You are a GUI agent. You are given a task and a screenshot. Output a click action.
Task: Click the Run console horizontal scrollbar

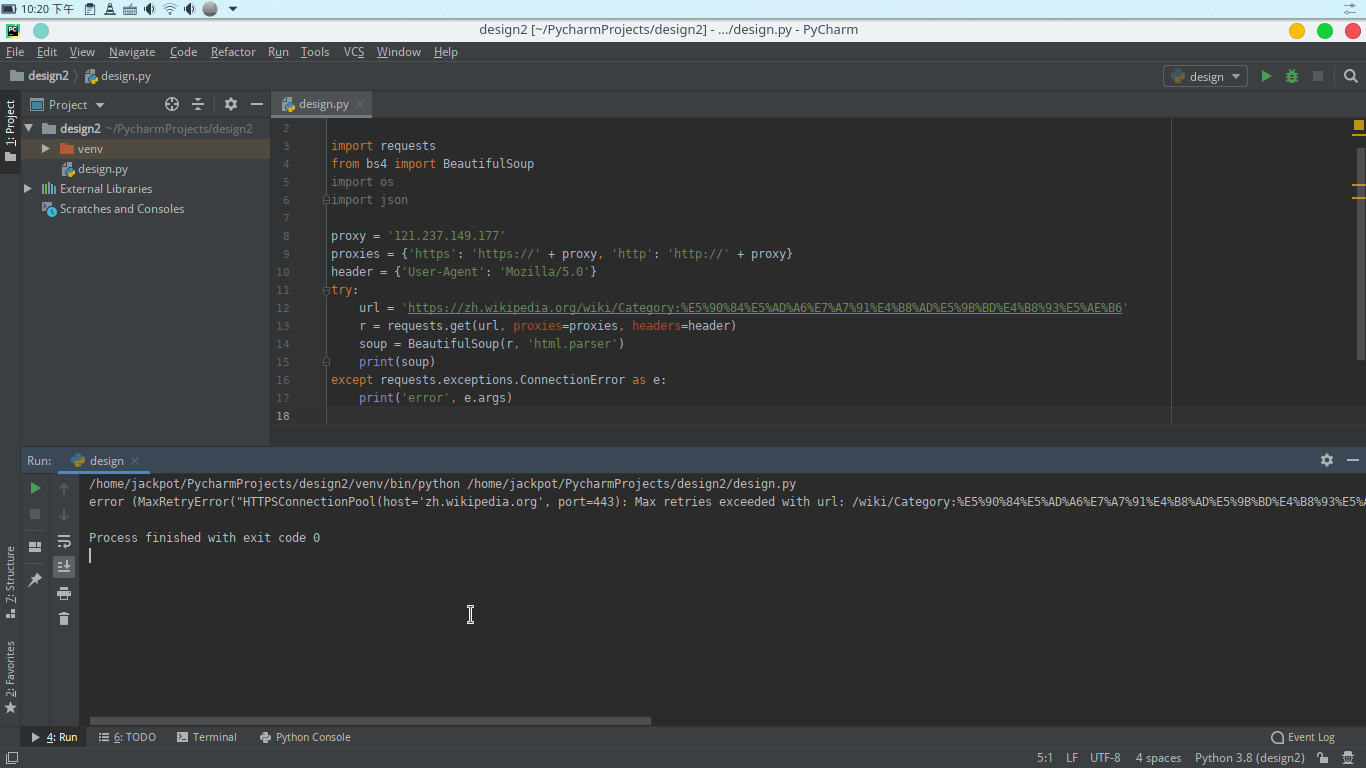click(370, 720)
